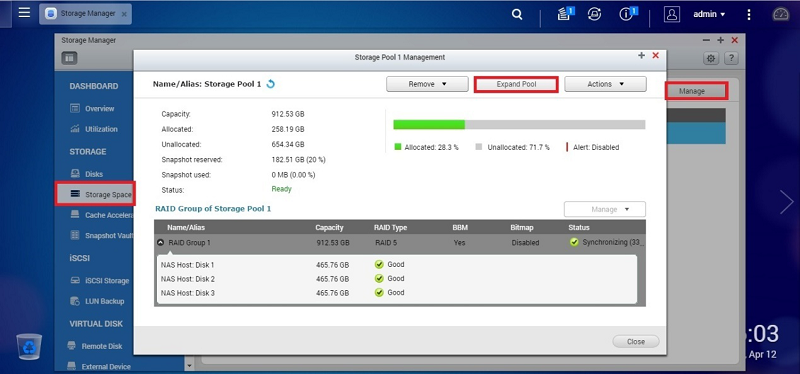800x374 pixels.
Task: Open the Remove dropdown
Action: (x=427, y=84)
